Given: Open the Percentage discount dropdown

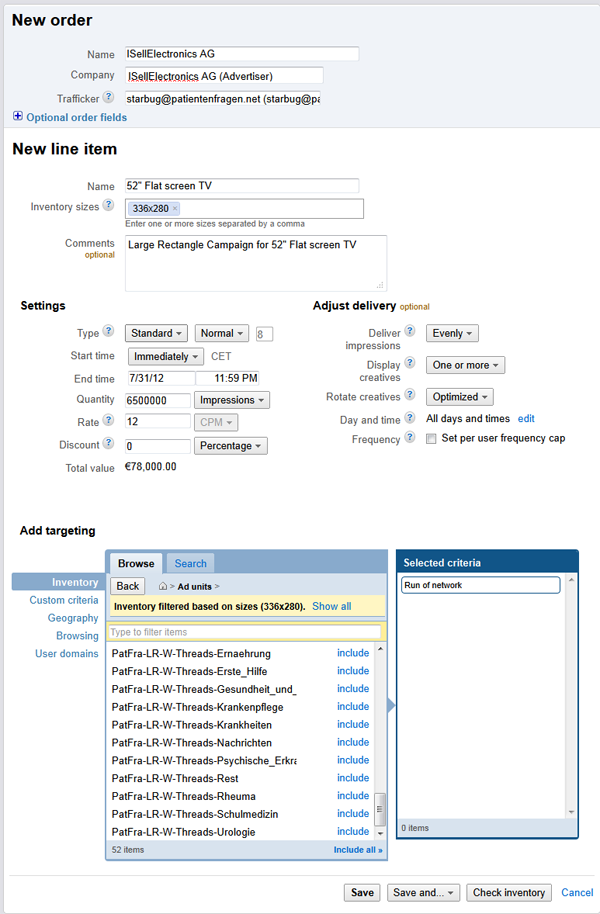Looking at the screenshot, I should click(x=231, y=445).
